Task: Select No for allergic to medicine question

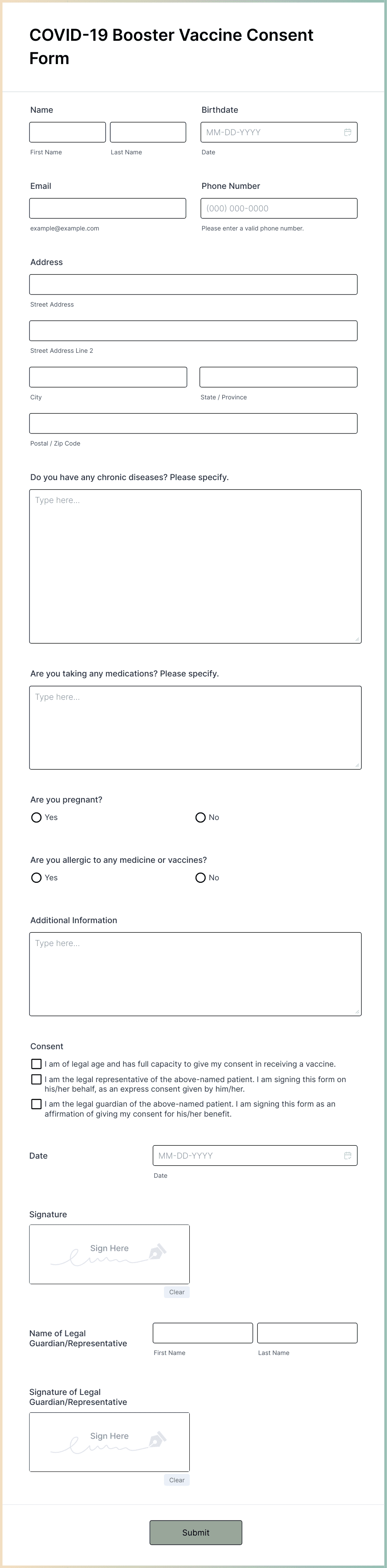Action: coord(200,878)
